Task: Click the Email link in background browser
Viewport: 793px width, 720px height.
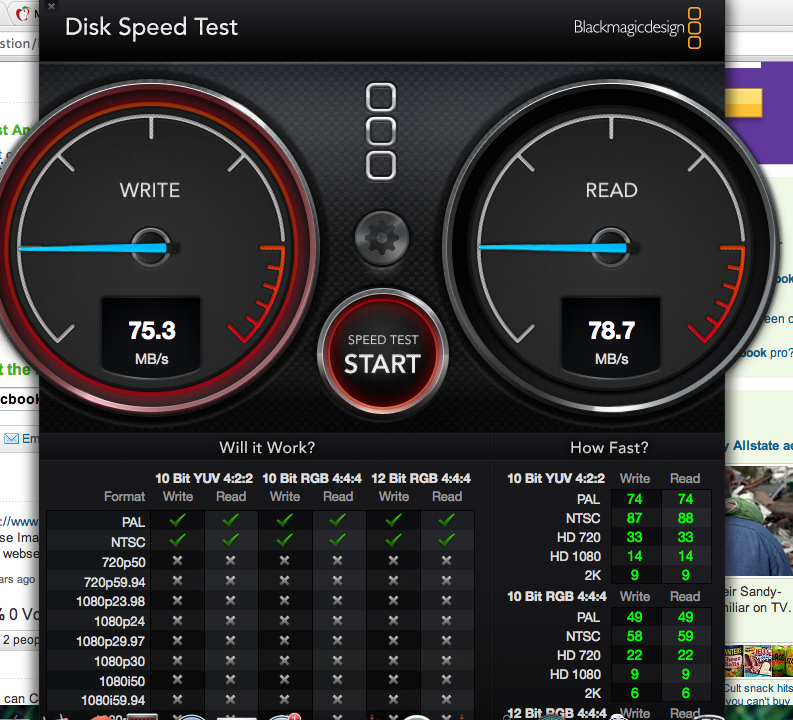Action: (x=21, y=438)
